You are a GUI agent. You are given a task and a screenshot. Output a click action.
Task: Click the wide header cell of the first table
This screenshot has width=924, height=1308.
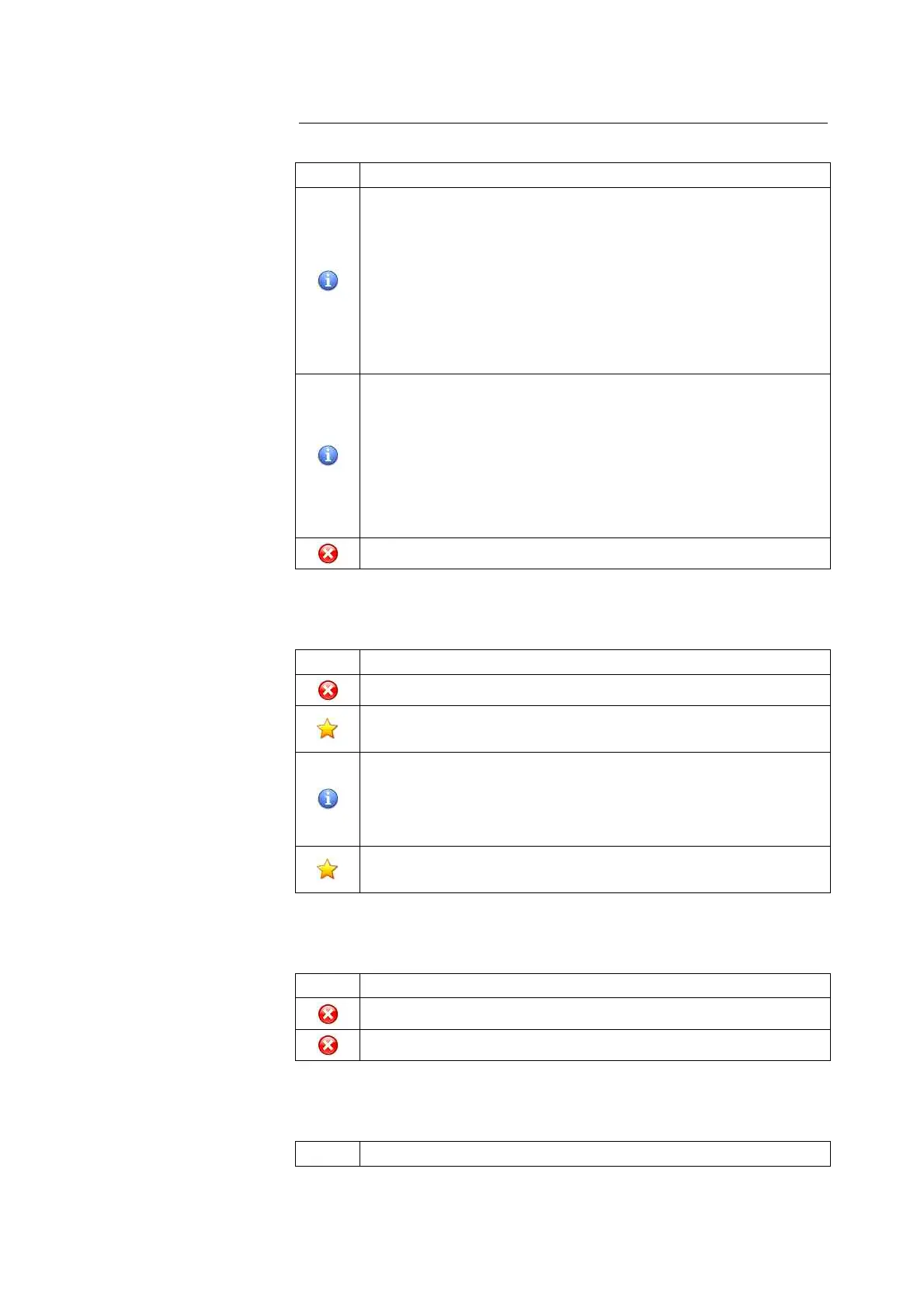click(595, 175)
